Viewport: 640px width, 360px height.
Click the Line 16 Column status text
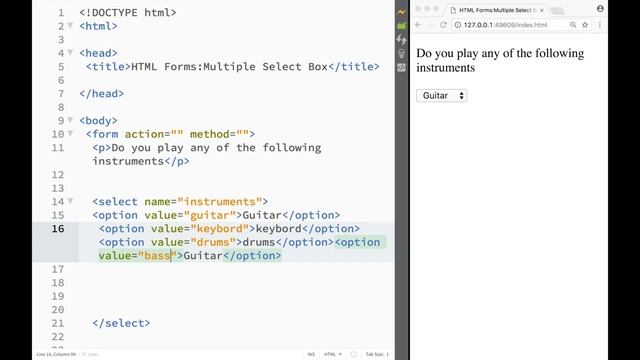coord(56,354)
